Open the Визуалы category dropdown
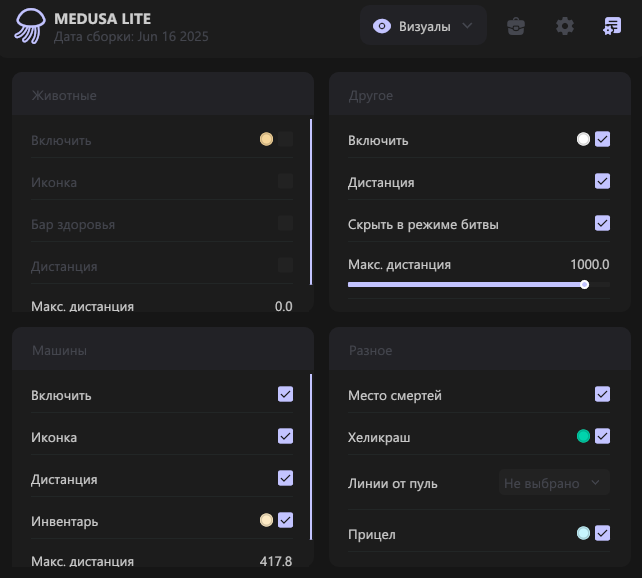This screenshot has height=578, width=642. coord(423,26)
